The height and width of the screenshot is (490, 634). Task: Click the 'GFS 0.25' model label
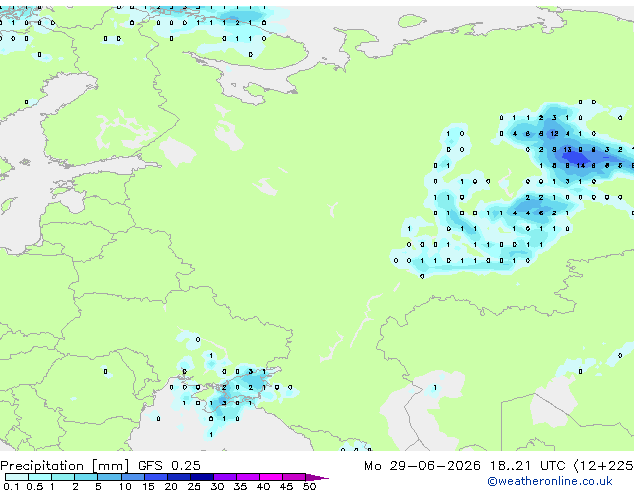(x=169, y=466)
